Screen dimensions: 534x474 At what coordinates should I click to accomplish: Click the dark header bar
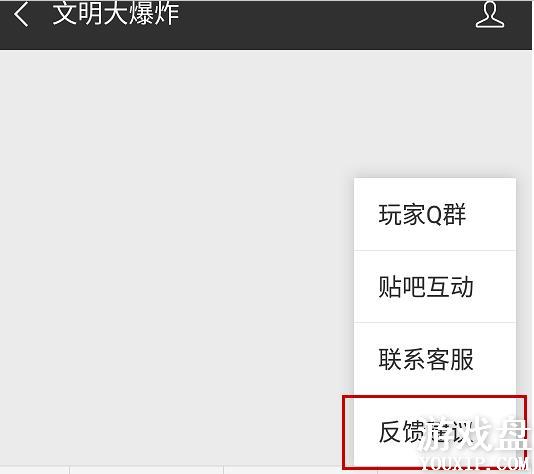266,25
